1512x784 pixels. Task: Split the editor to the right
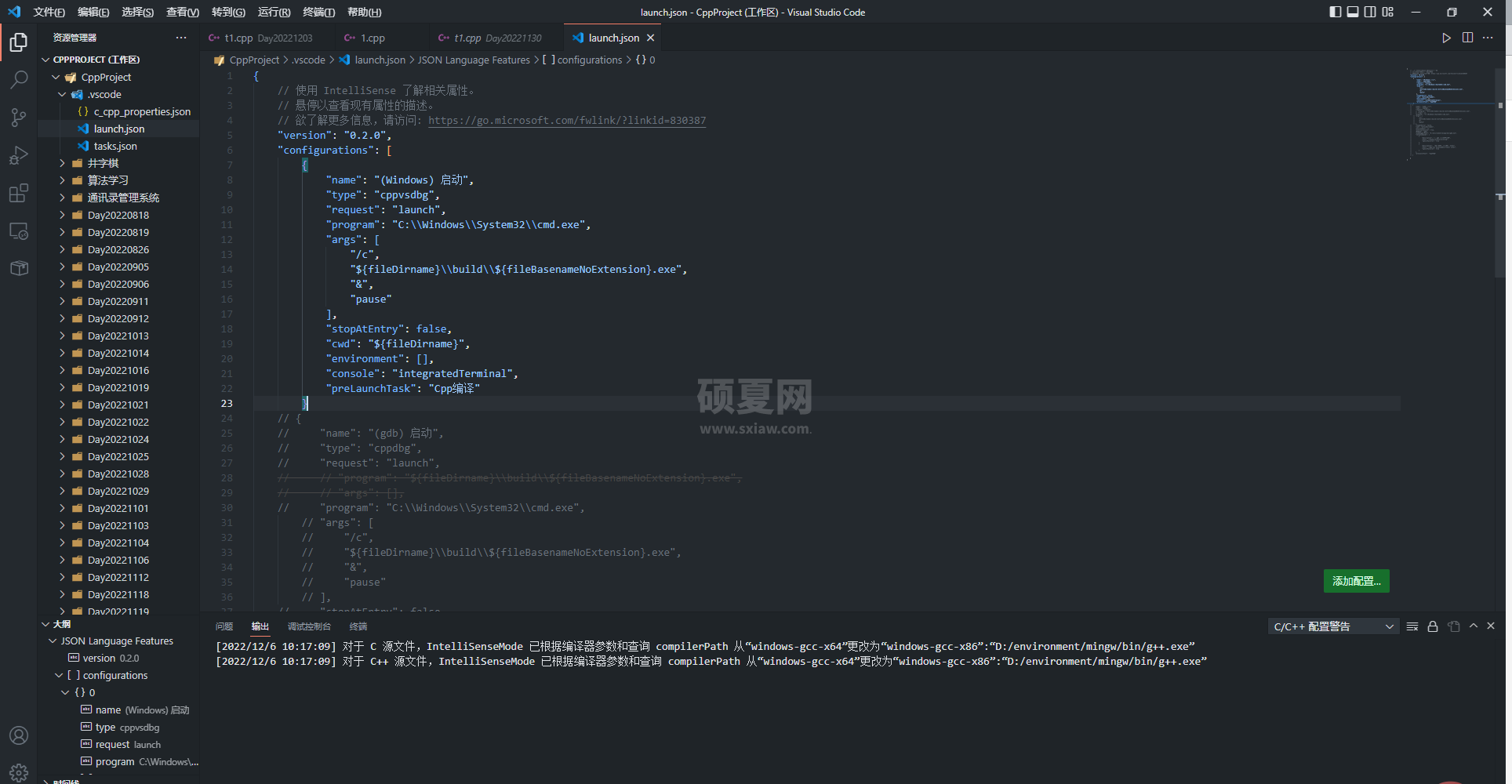pos(1467,38)
